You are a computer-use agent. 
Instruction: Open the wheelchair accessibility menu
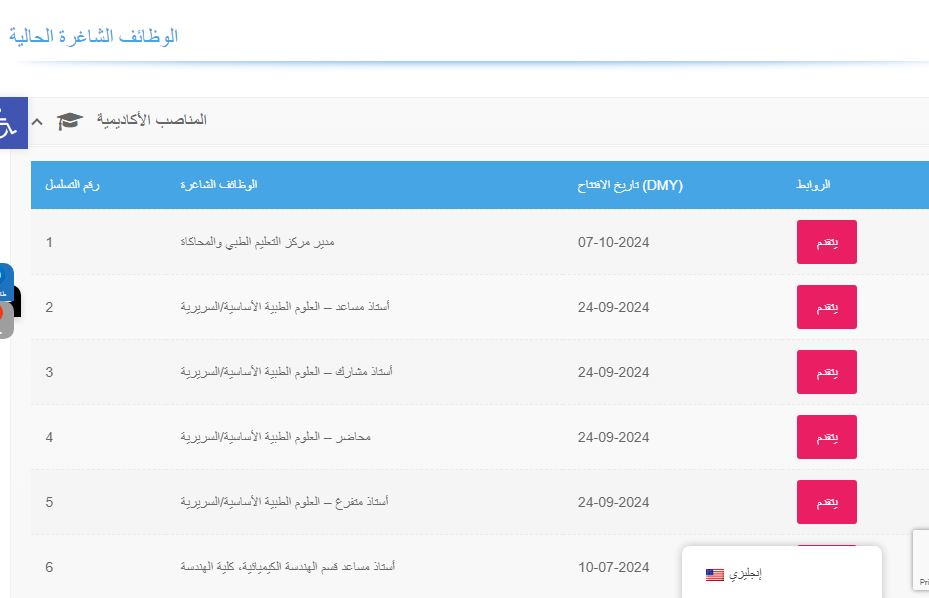pos(10,123)
